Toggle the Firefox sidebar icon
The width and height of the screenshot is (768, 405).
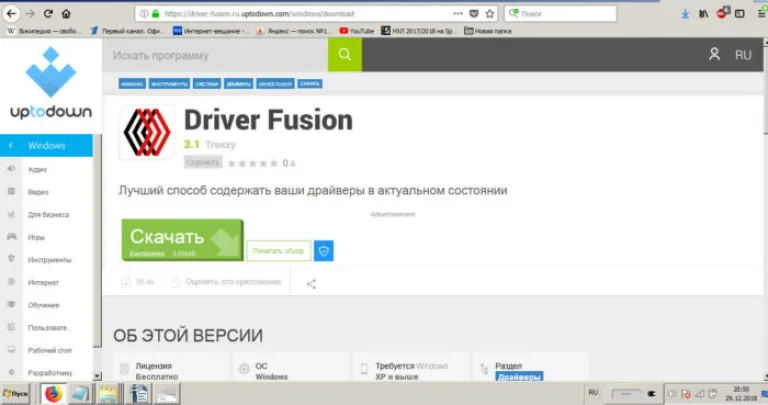(740, 14)
